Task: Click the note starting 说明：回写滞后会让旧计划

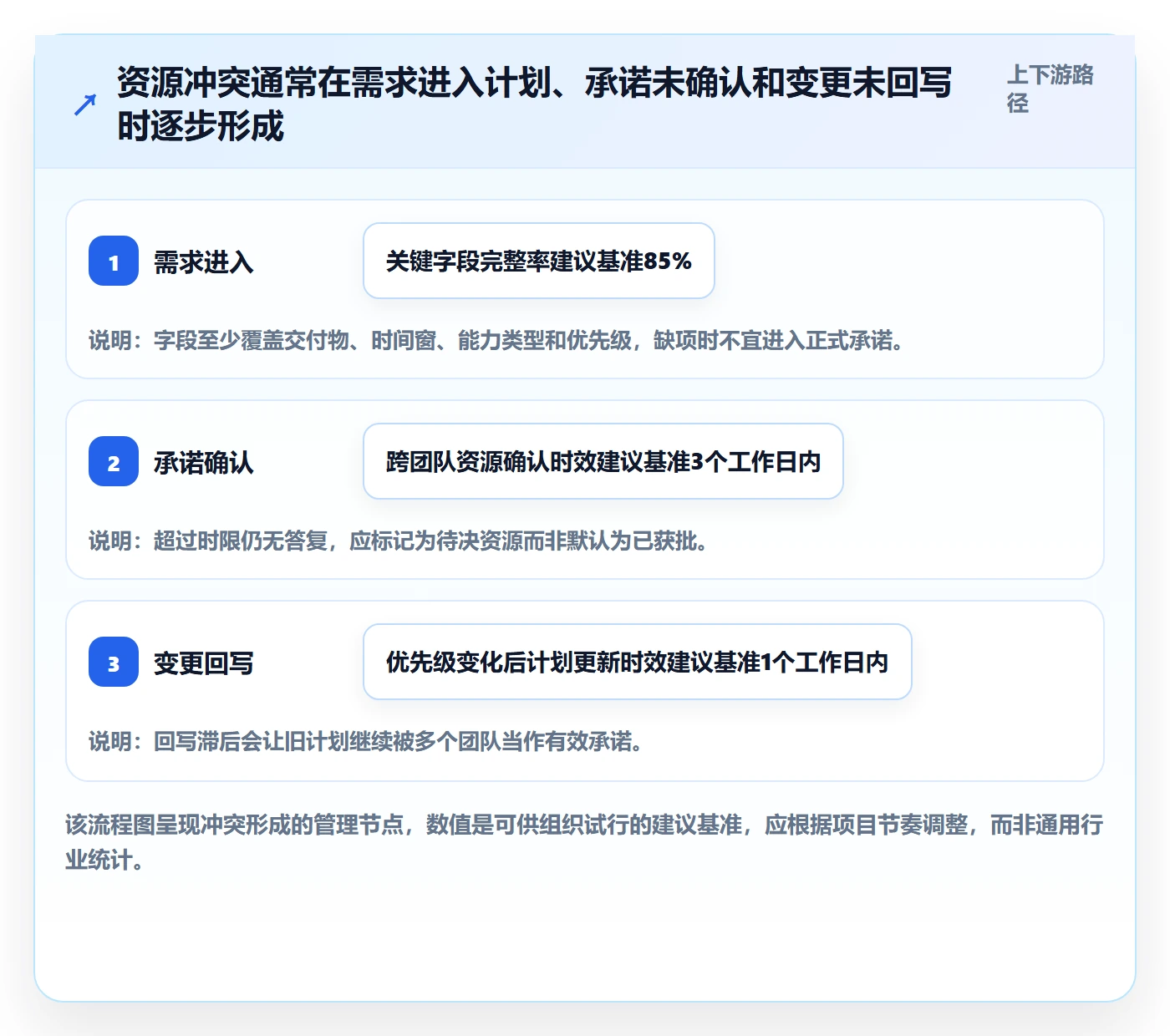Action: click(x=367, y=741)
